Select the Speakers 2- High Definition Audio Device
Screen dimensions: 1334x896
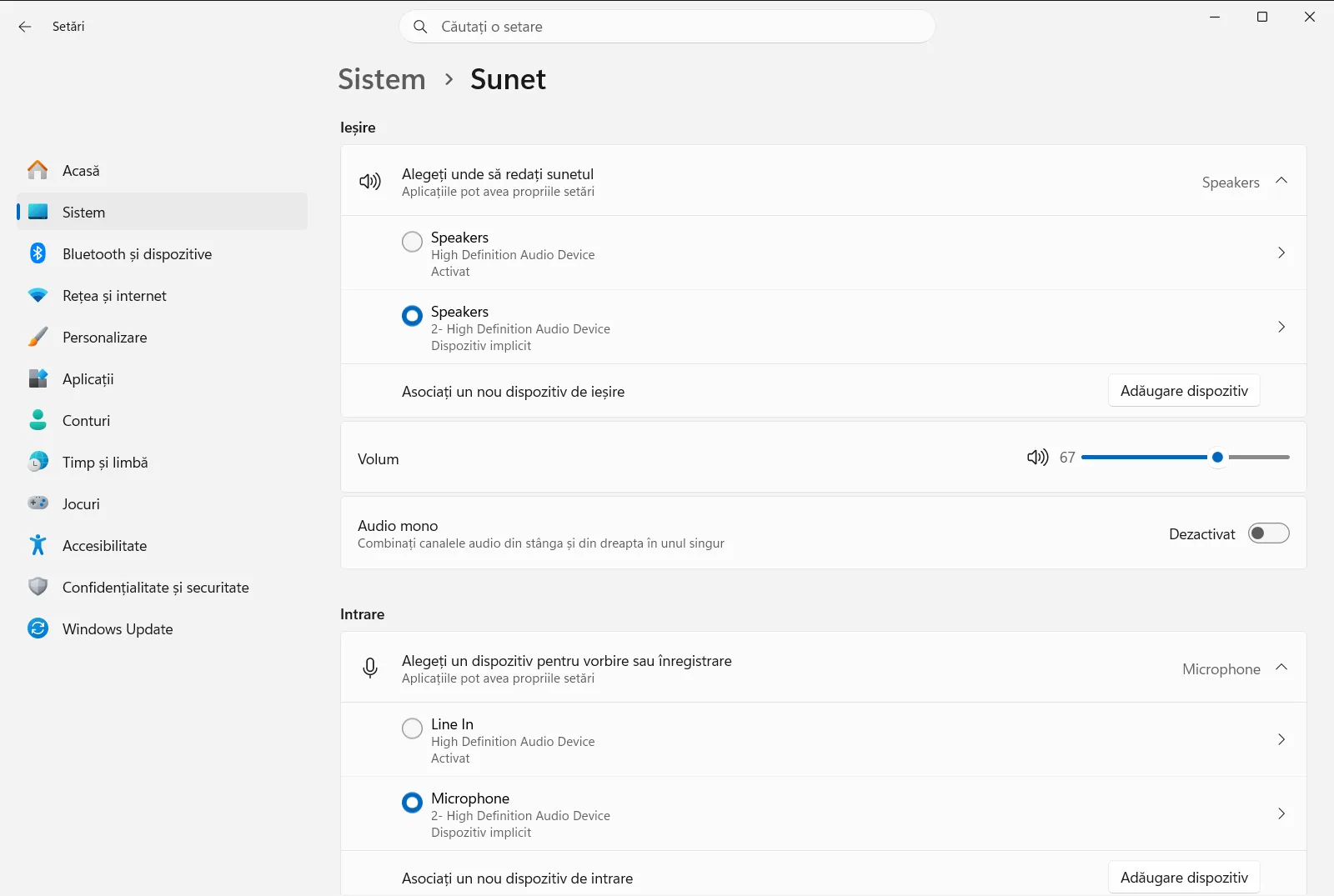coord(412,316)
